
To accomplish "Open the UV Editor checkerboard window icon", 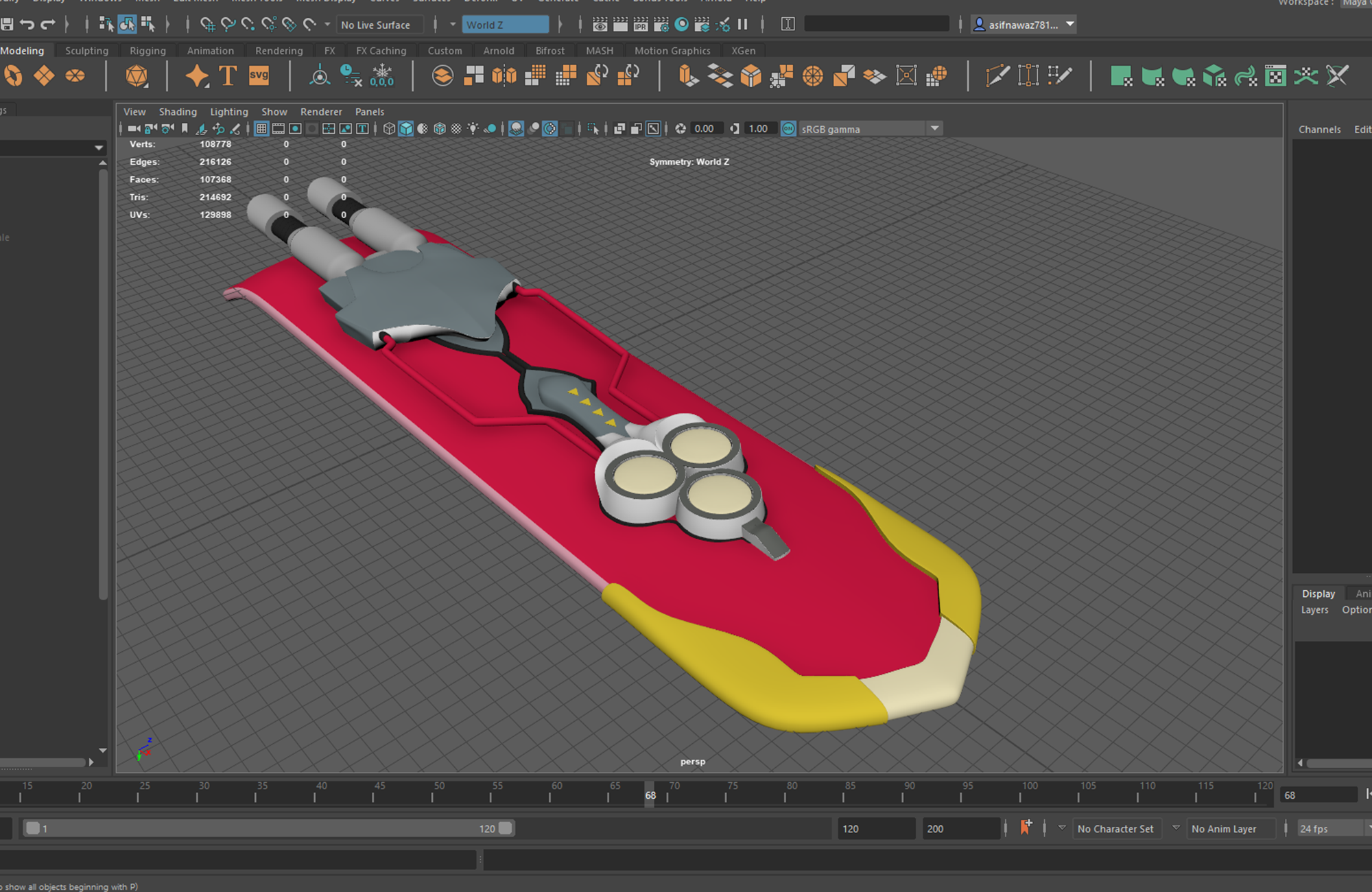I will pyautogui.click(x=1275, y=76).
